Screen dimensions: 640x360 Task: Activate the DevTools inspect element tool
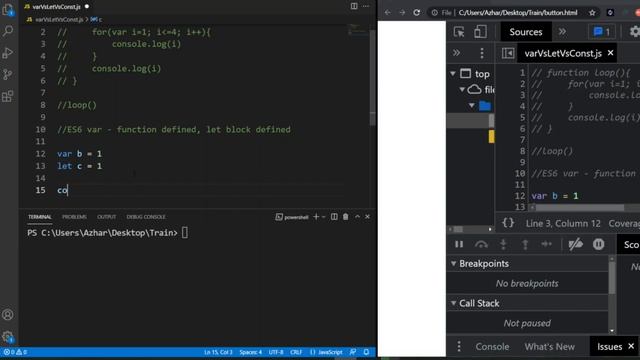[459, 32]
